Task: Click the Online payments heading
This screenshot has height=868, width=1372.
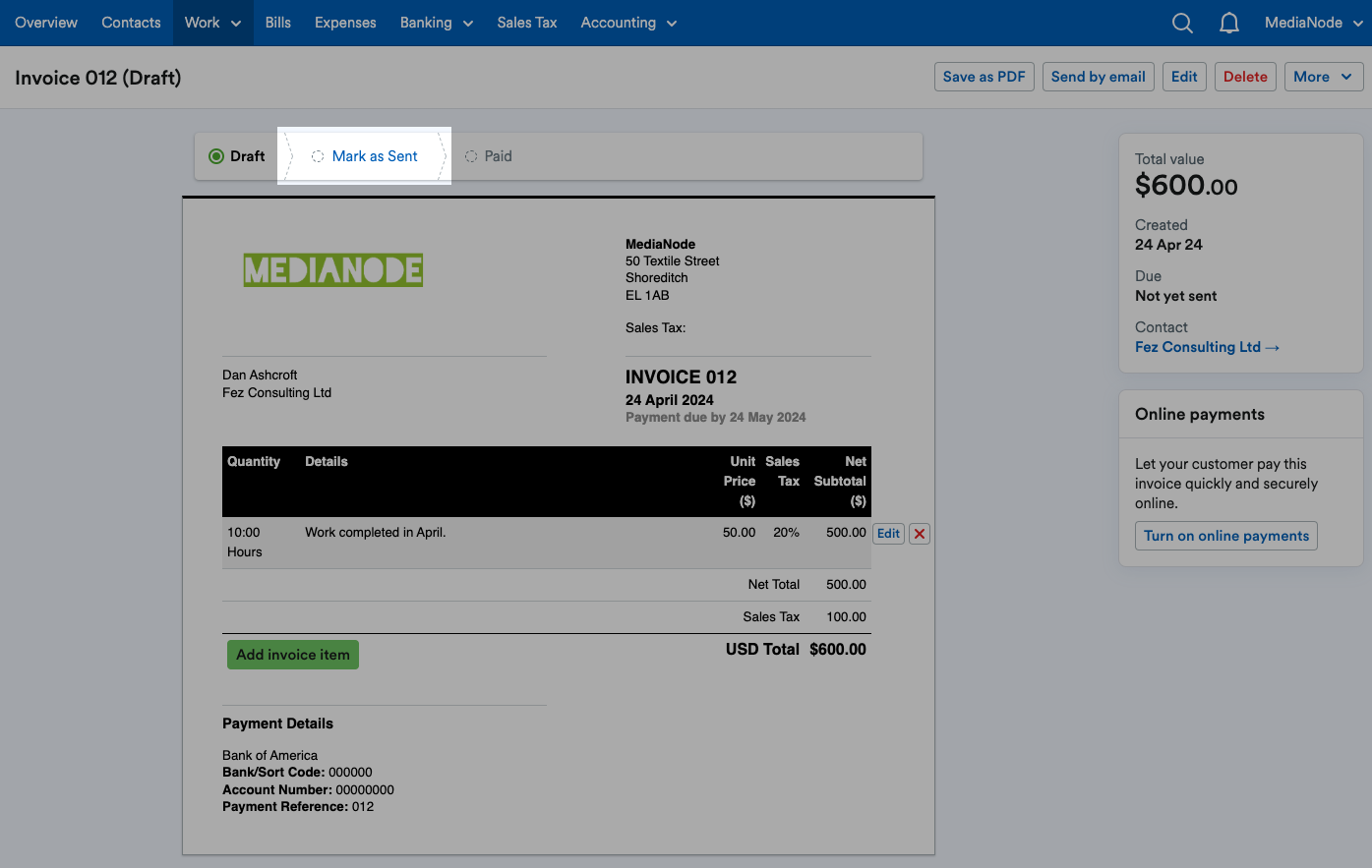Action: 1200,414
